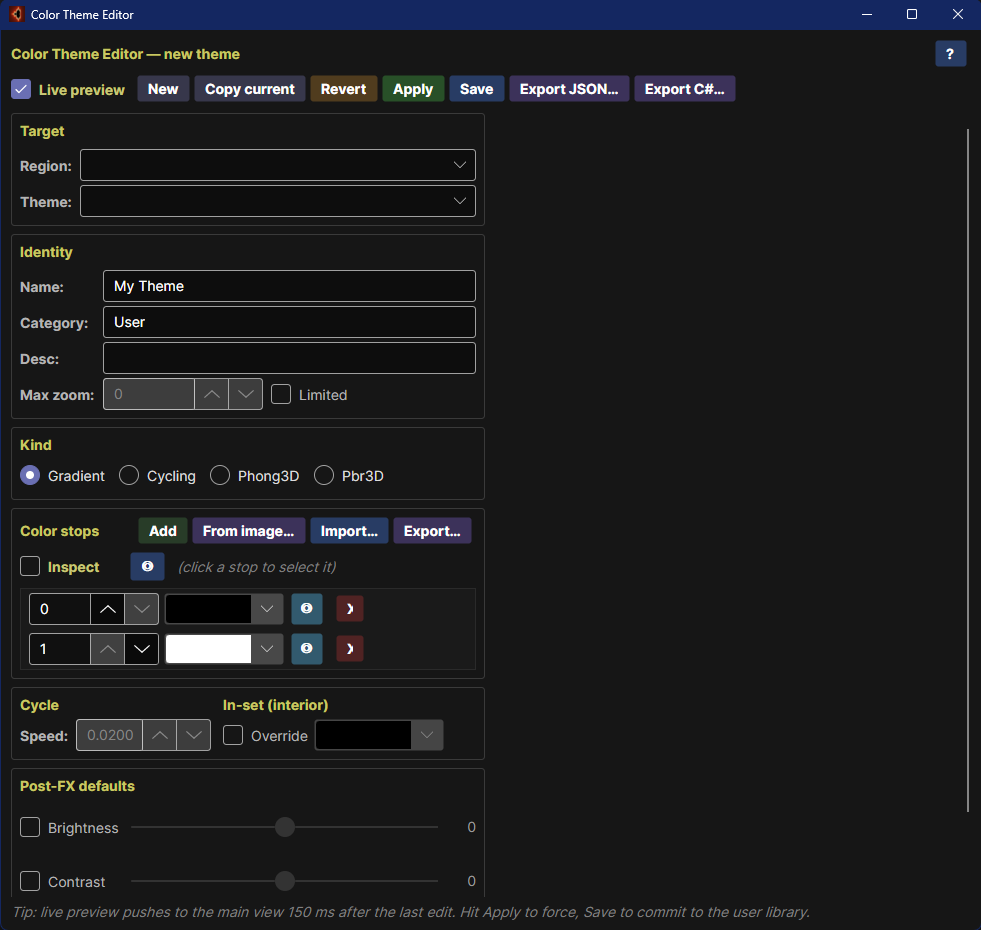
Task: Click the Max zoom value field
Action: coord(149,394)
